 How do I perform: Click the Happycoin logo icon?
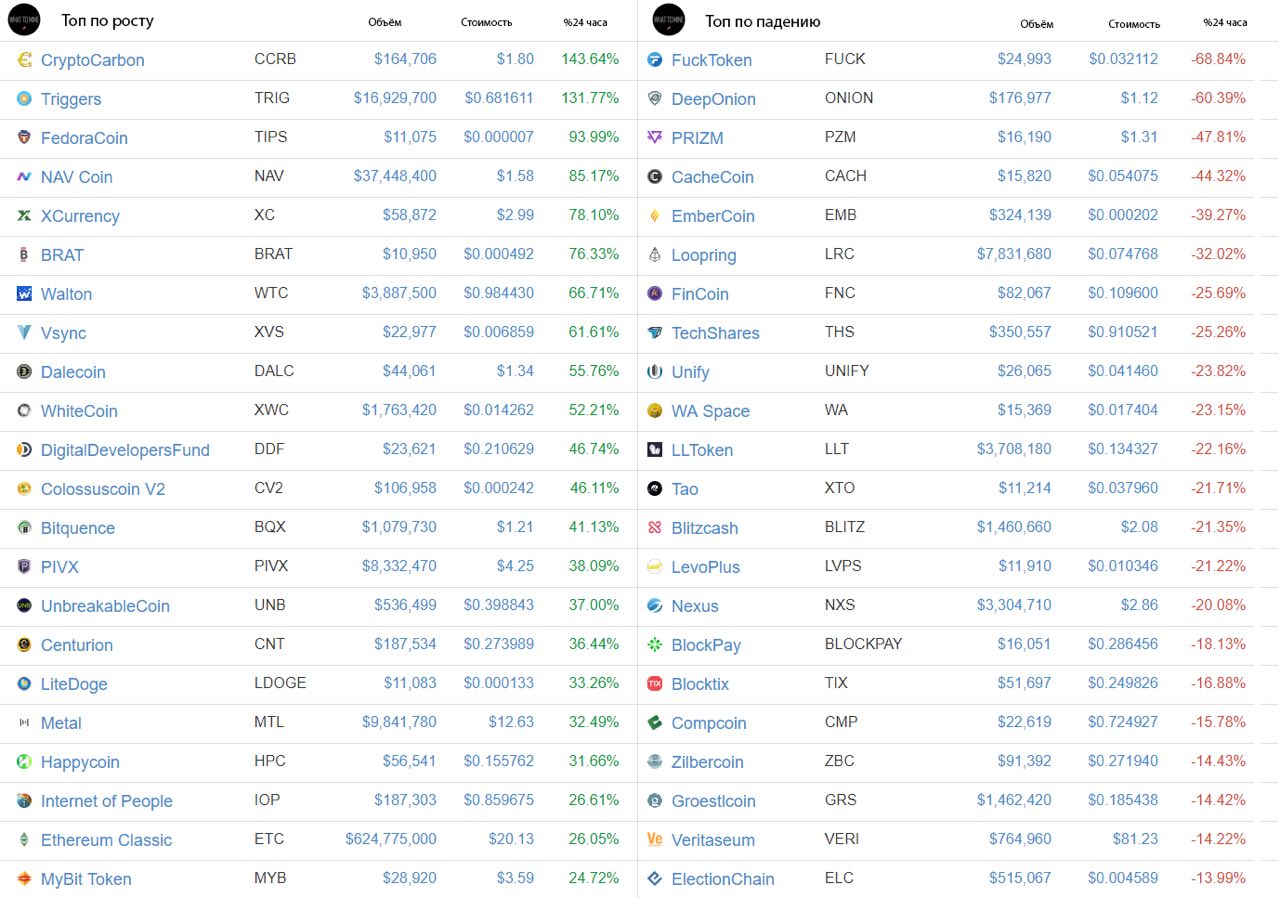(x=24, y=762)
